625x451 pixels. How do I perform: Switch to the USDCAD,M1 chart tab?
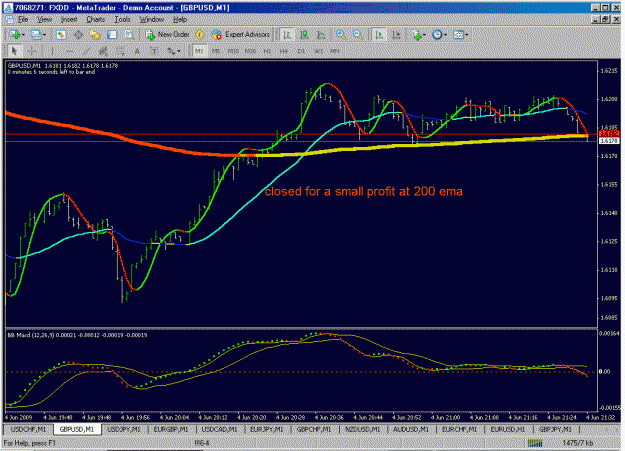(x=219, y=429)
